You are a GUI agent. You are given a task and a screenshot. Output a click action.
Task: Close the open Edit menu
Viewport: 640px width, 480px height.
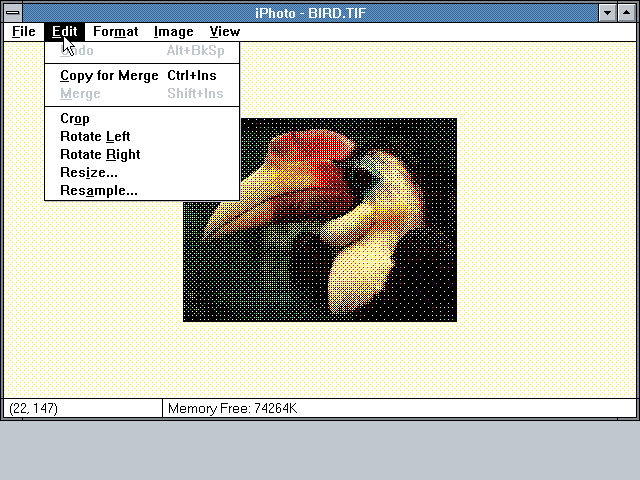click(x=64, y=31)
